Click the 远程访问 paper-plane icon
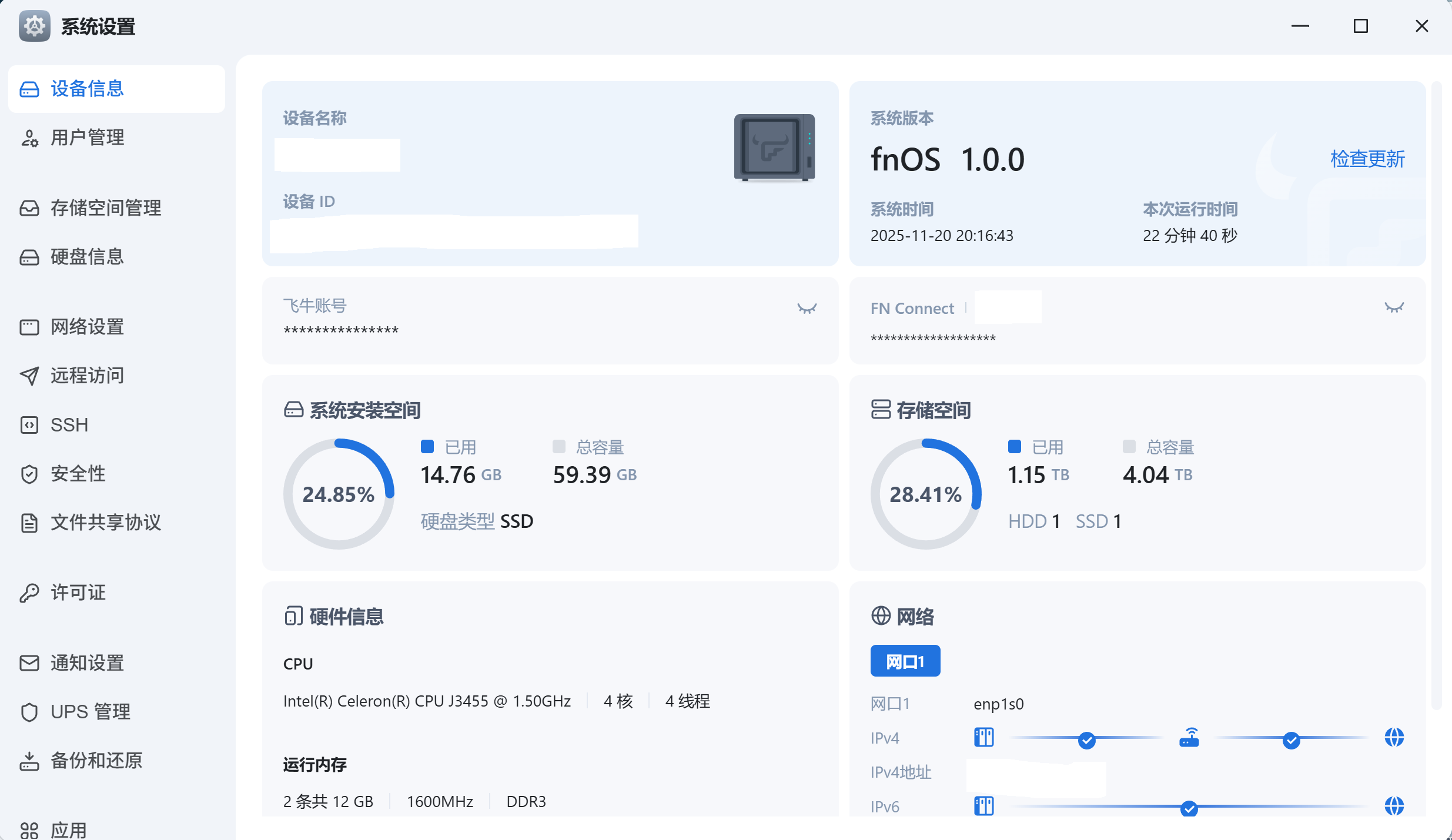1452x840 pixels. (x=29, y=376)
